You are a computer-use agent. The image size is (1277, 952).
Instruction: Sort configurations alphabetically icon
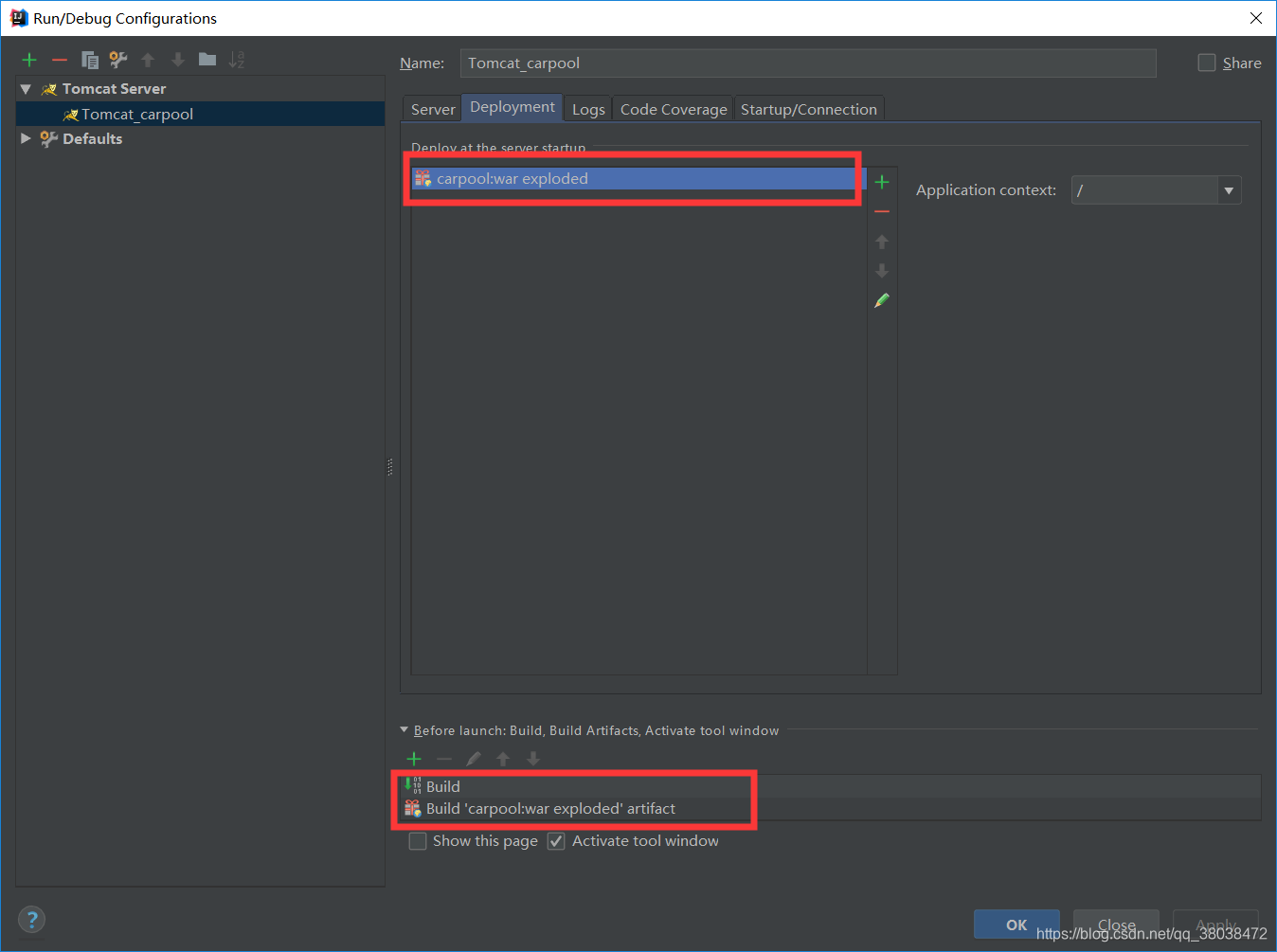pyautogui.click(x=237, y=60)
